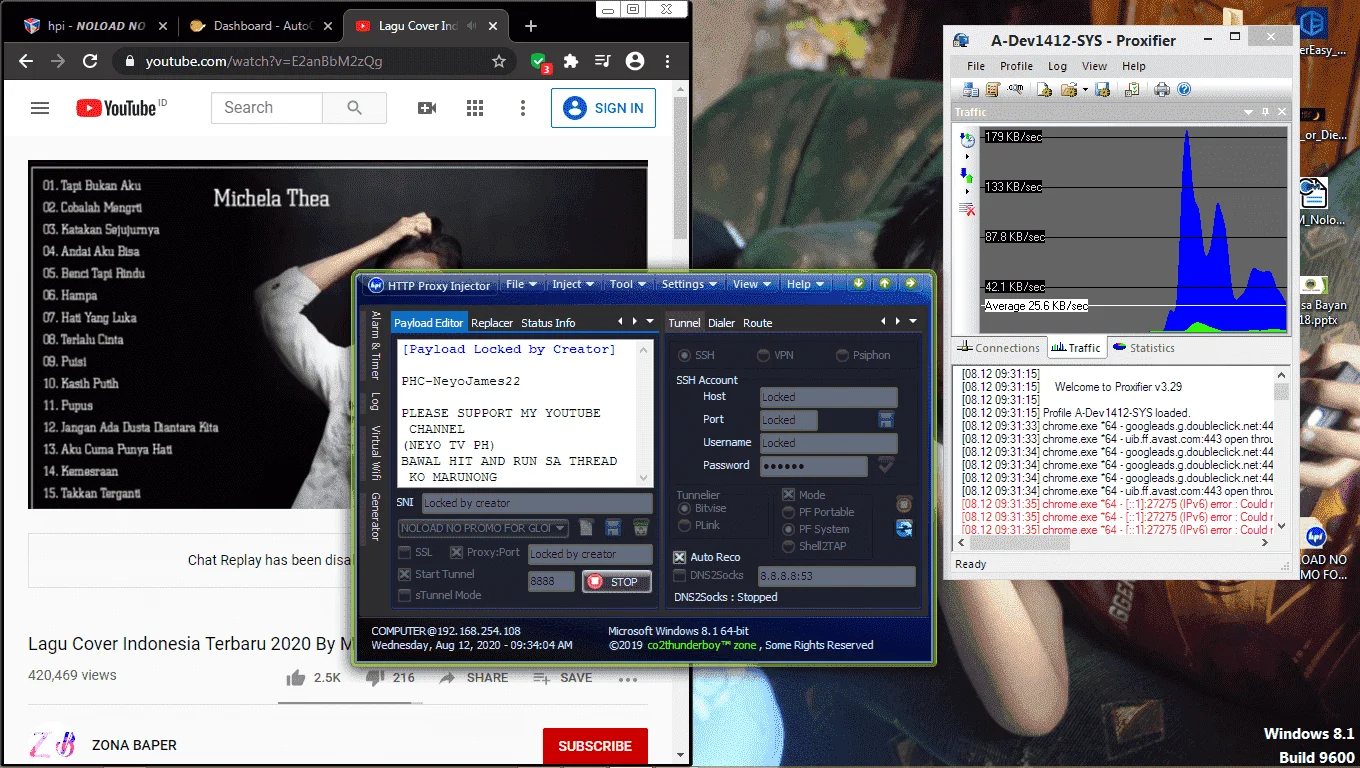Click the YouTube search input field
Screen dimensions: 1360x768
(267, 108)
